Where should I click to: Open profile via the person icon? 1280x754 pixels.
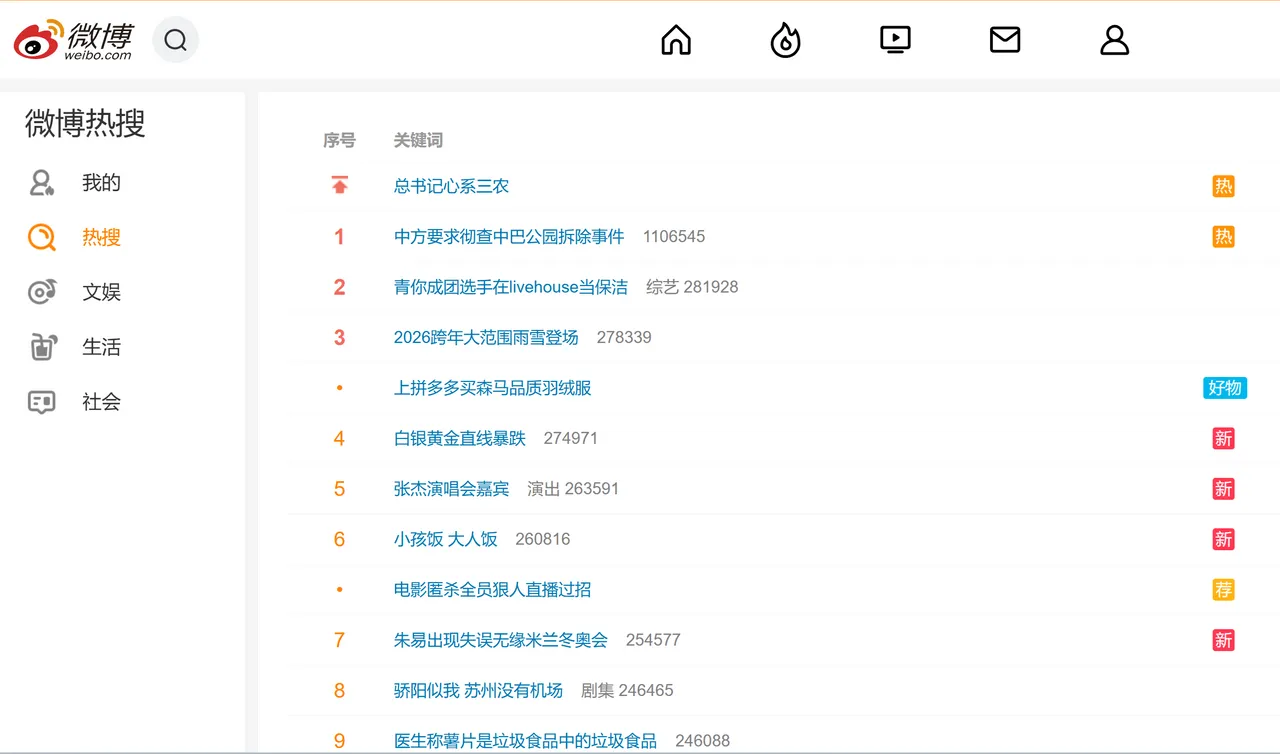[x=1114, y=40]
